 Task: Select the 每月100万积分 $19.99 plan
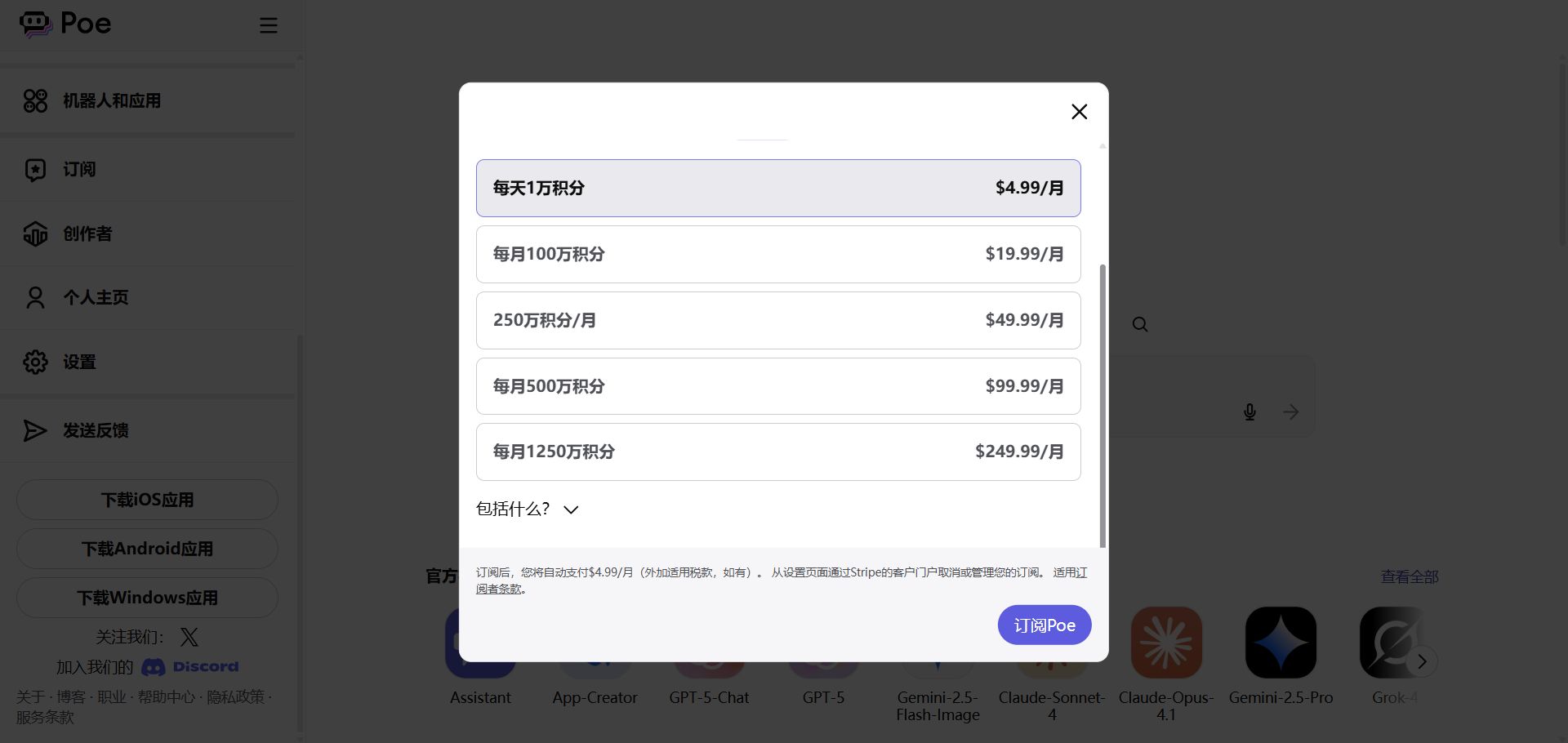pos(778,254)
